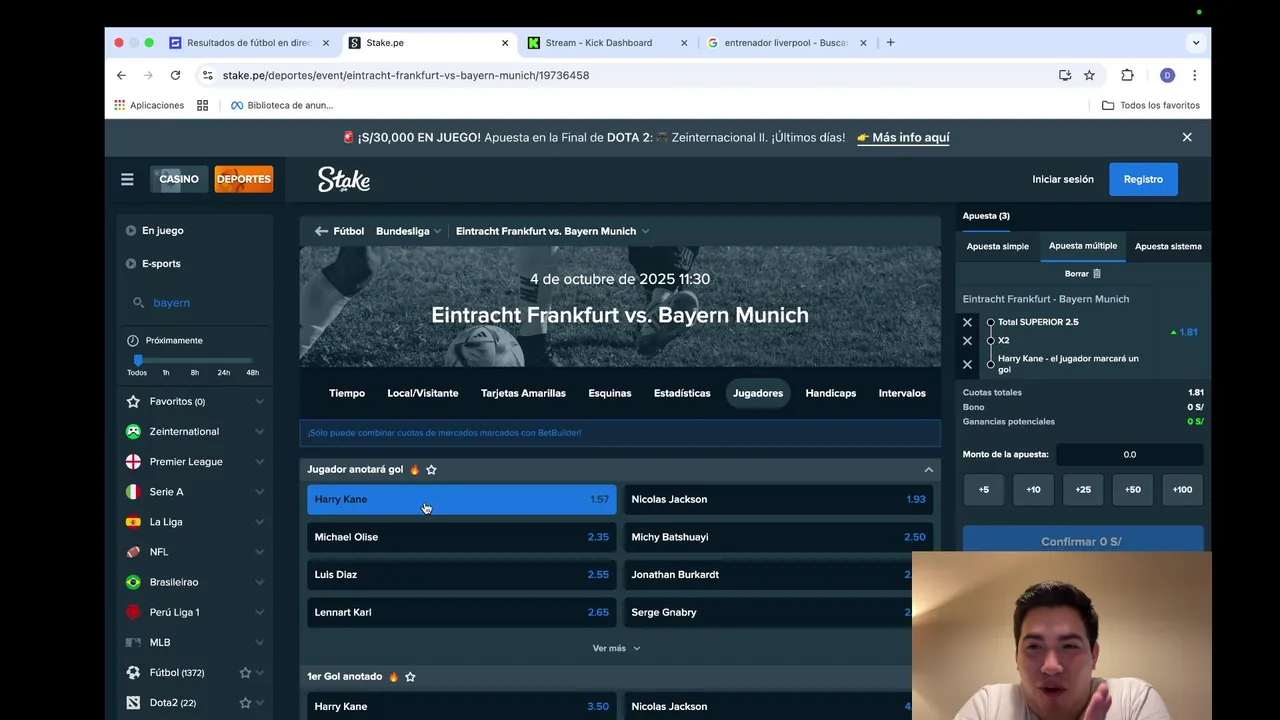Select the Apuesta simple tab

[998, 246]
